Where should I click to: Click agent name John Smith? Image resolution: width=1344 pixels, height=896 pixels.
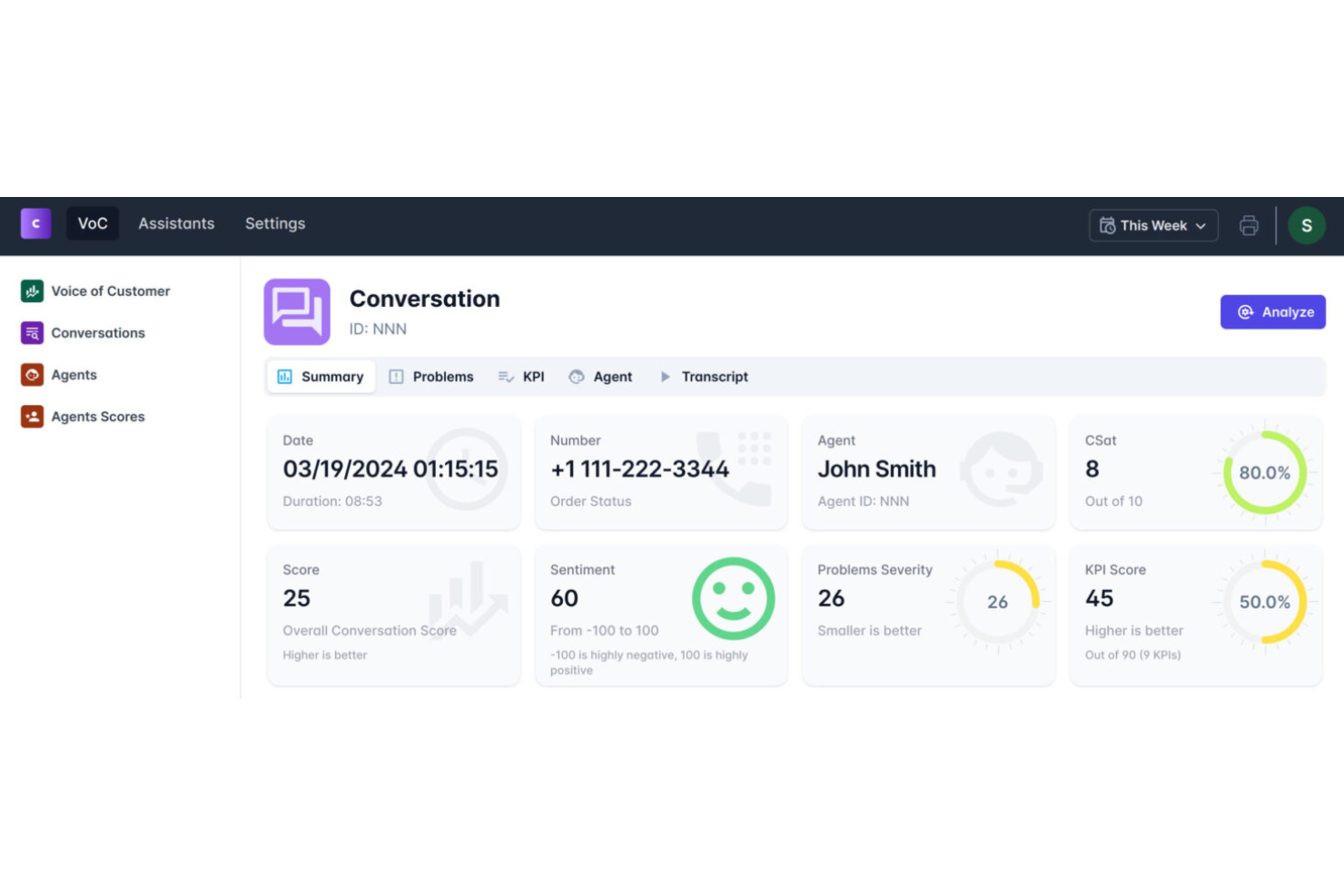[876, 468]
